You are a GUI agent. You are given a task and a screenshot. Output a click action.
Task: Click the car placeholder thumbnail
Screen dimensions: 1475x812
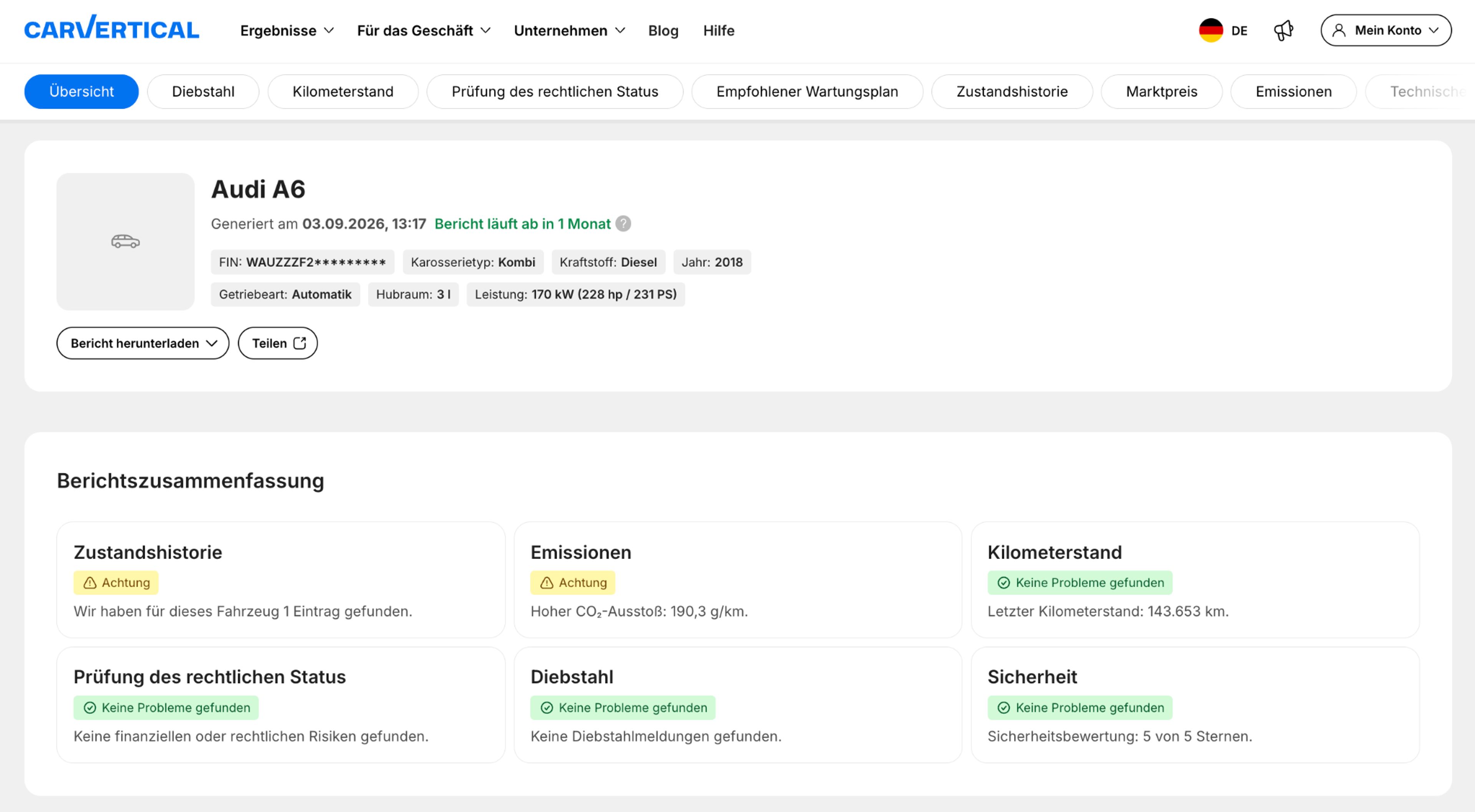[125, 241]
